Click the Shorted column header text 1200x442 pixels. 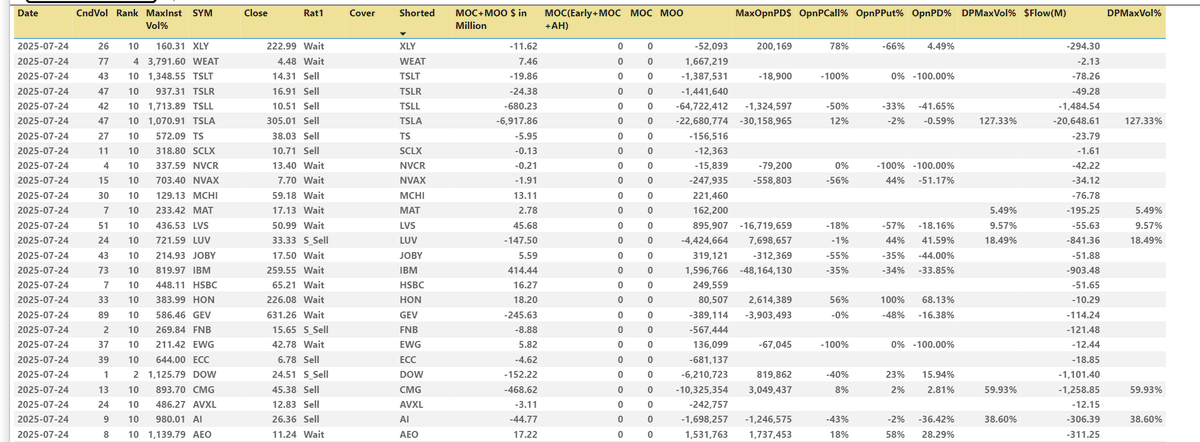(x=417, y=13)
